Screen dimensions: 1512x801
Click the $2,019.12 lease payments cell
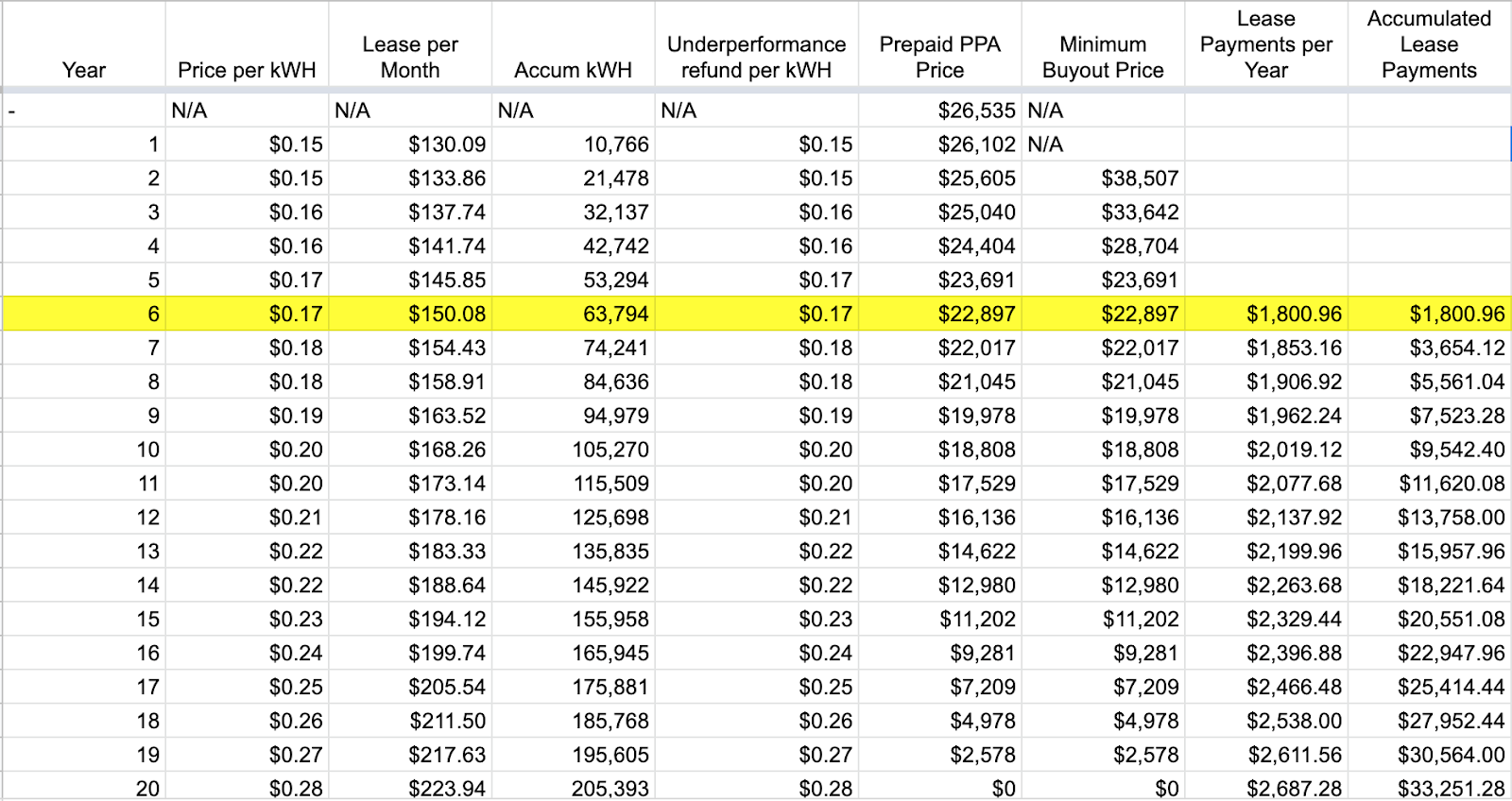tap(1266, 450)
